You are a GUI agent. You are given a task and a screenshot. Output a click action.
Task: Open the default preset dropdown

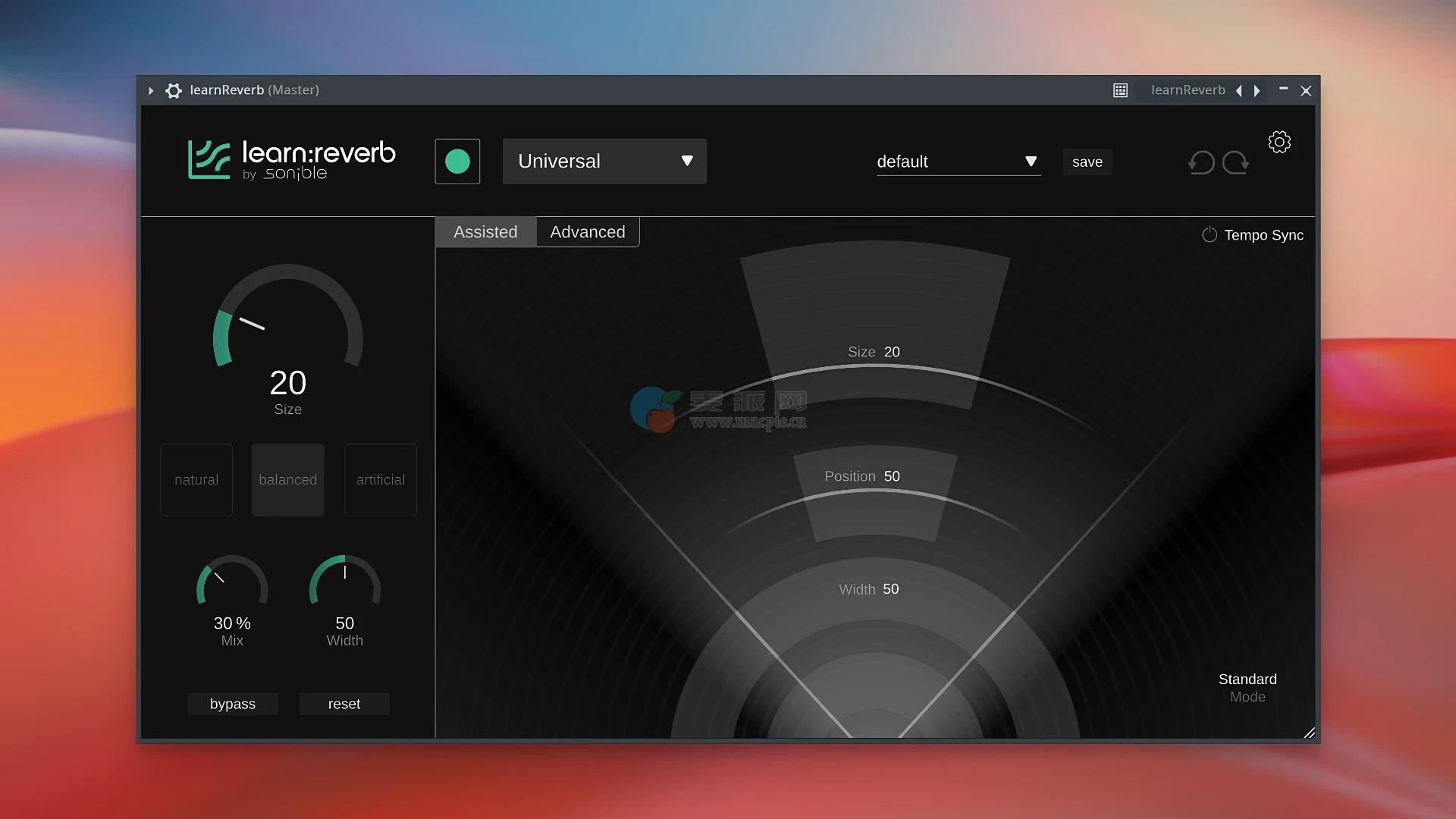tap(958, 162)
